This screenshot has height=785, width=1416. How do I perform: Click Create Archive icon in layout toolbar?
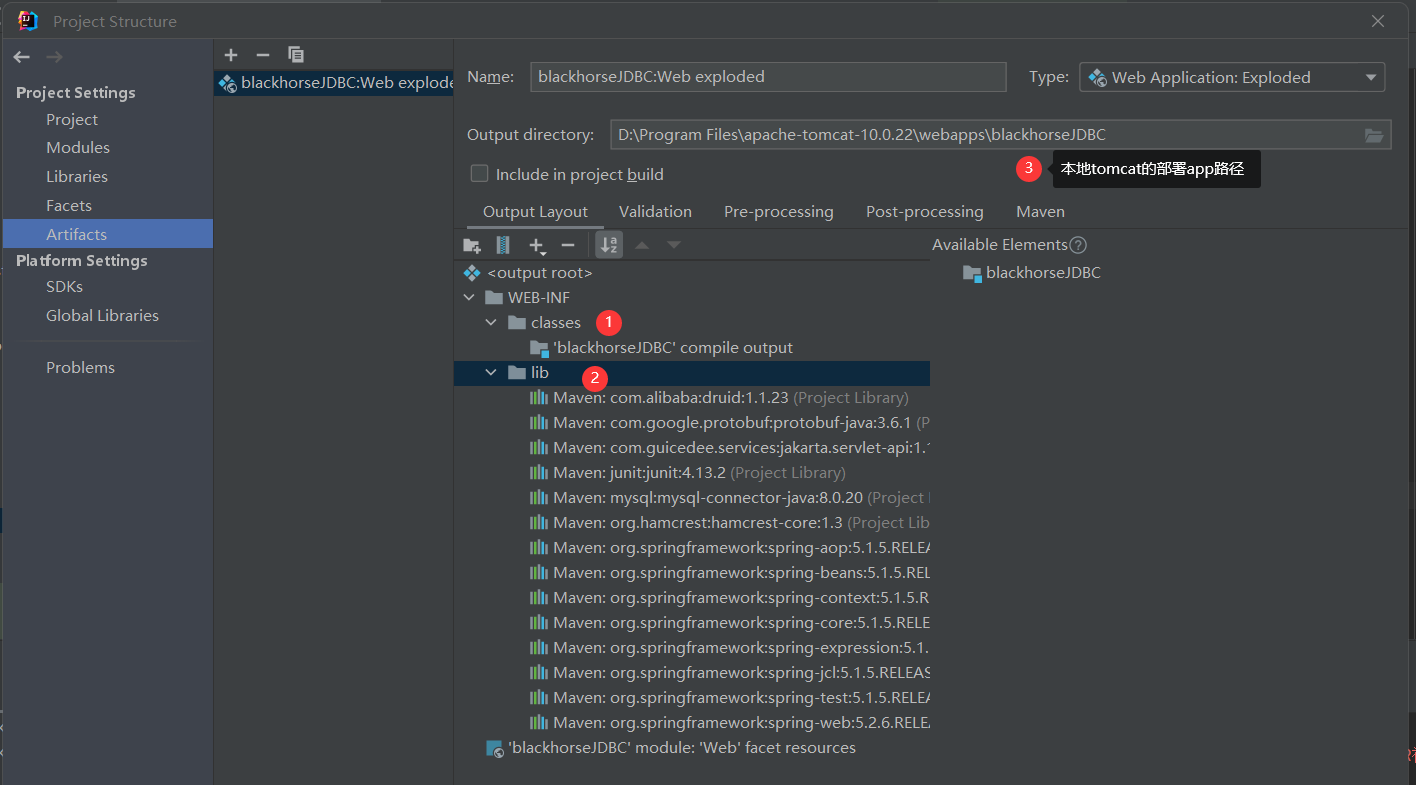(x=503, y=245)
